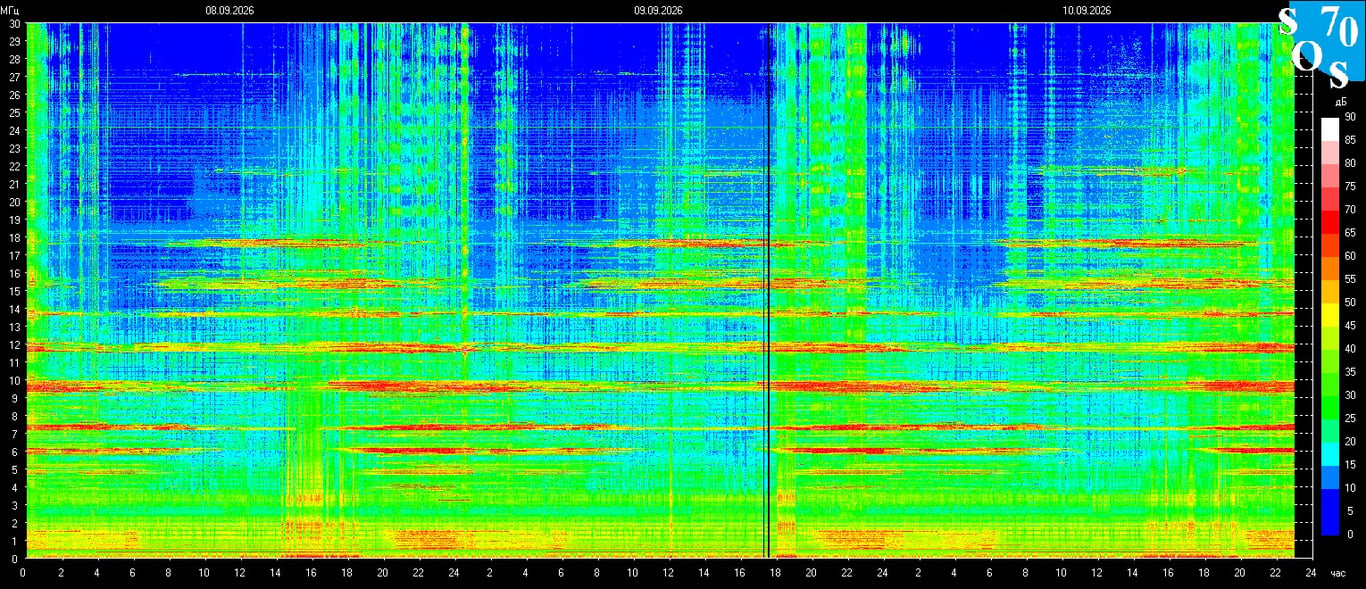Screen dimensions: 1366x589
Task: Select the 09.09.2026 date heading
Action: tap(658, 10)
